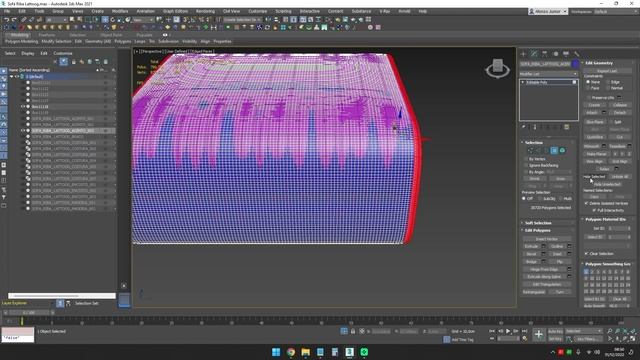This screenshot has height=360, width=640.
Task: Open the Modifier List dropdown
Action: pyautogui.click(x=549, y=74)
